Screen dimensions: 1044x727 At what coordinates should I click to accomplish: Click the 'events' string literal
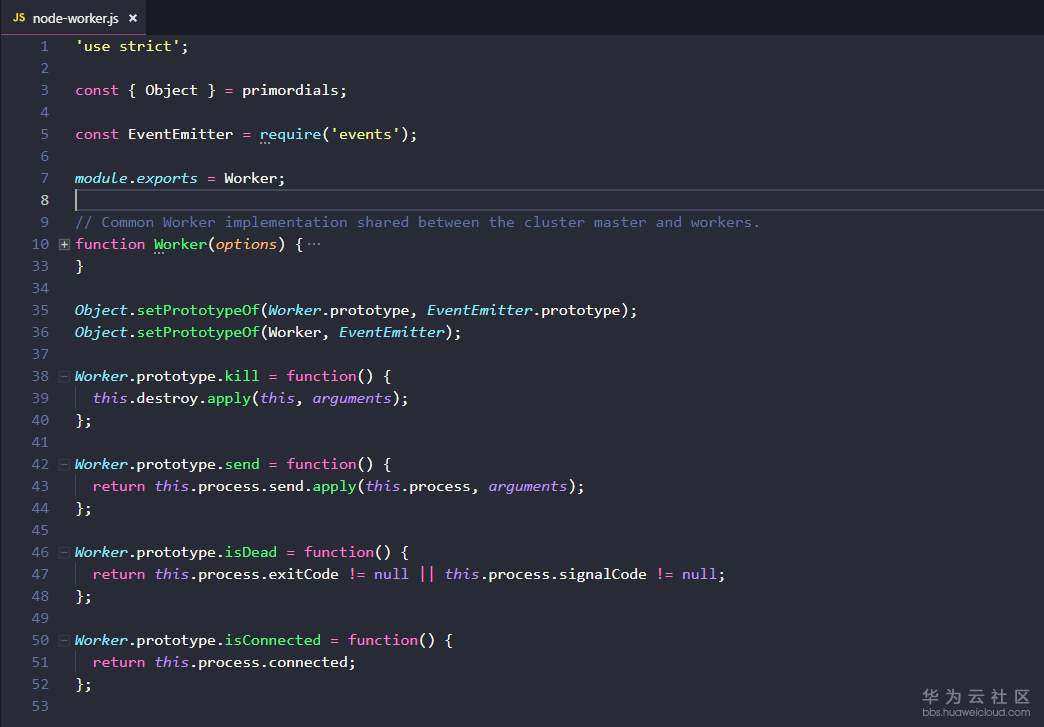(366, 134)
